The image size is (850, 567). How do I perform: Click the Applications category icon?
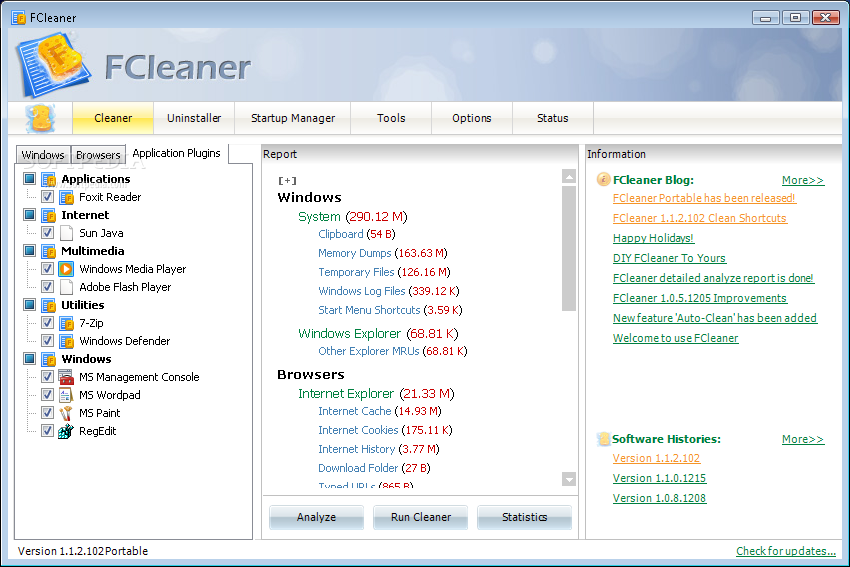tap(49, 179)
